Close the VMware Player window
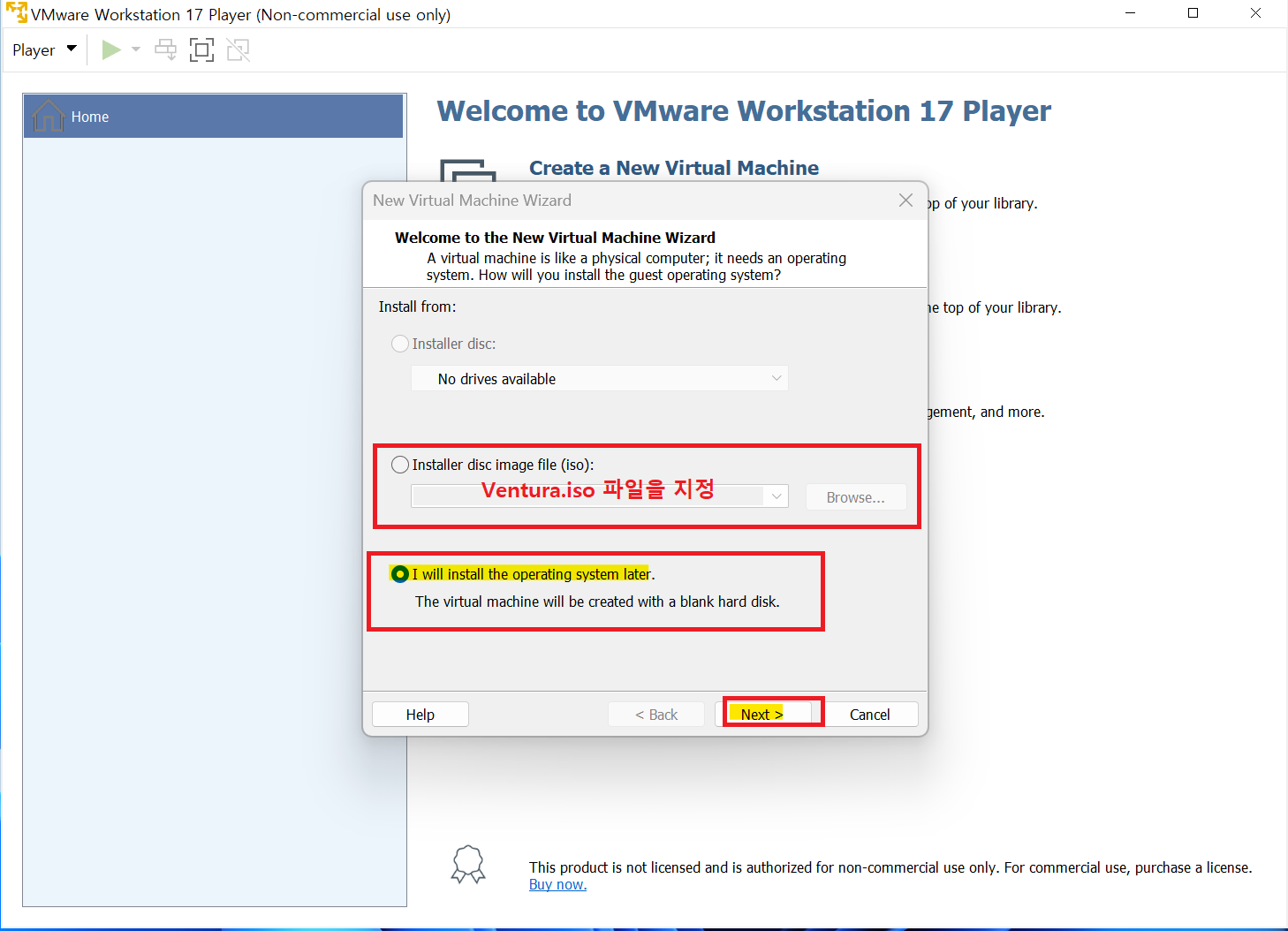 point(1255,13)
